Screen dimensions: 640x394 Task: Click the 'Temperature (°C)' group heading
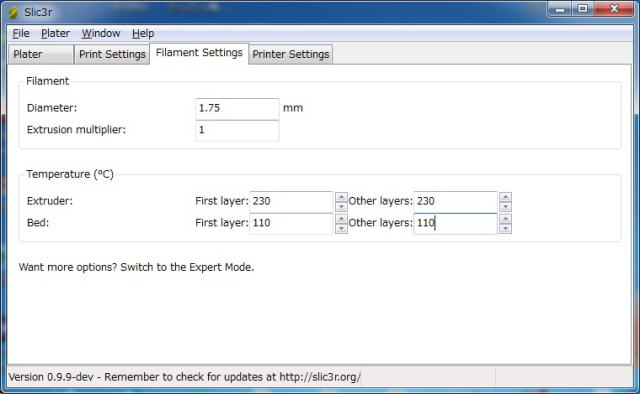click(x=70, y=174)
